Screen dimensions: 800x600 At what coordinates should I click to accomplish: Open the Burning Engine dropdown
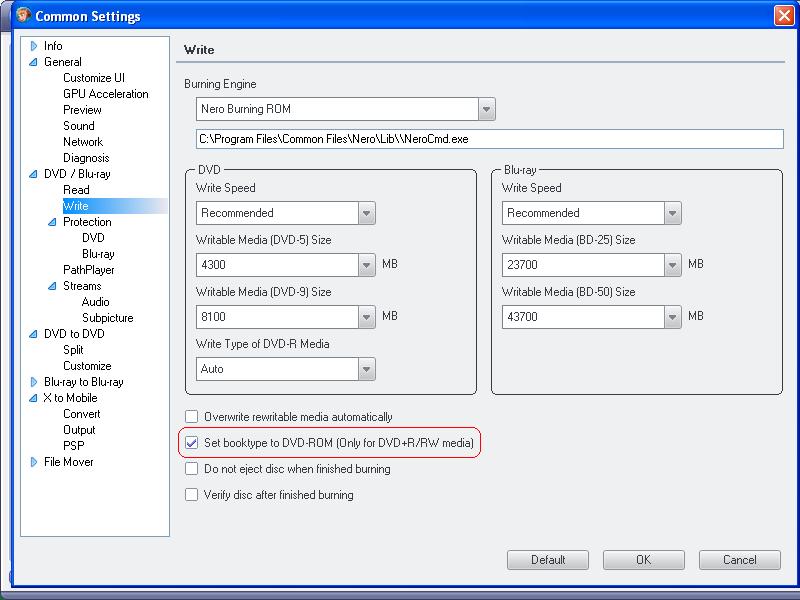(487, 109)
